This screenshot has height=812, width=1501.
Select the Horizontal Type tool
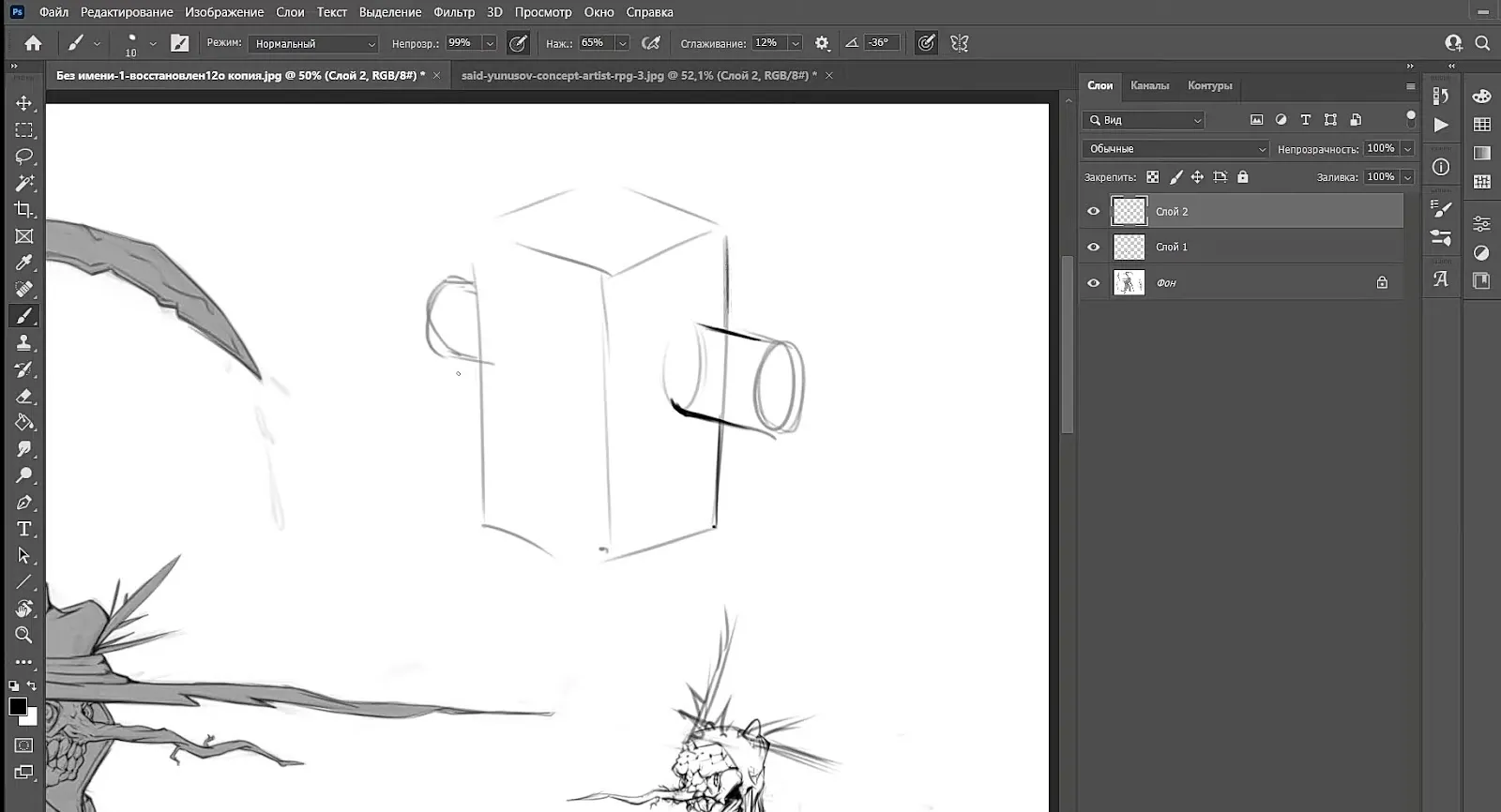24,529
